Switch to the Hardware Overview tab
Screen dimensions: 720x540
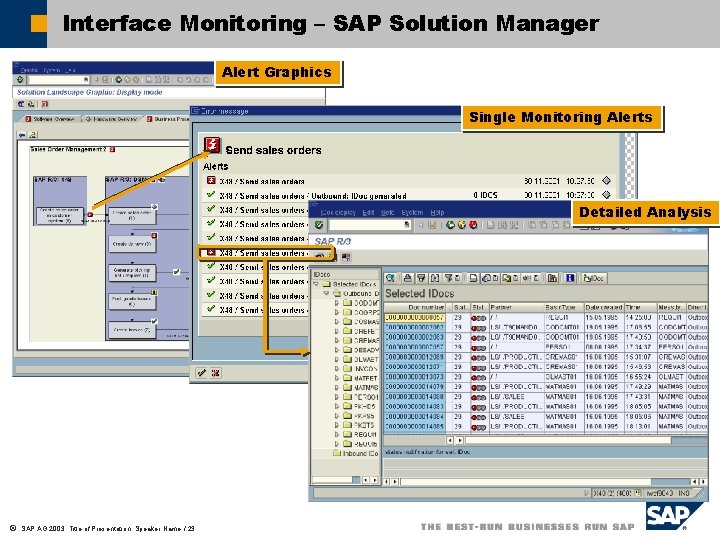112,119
